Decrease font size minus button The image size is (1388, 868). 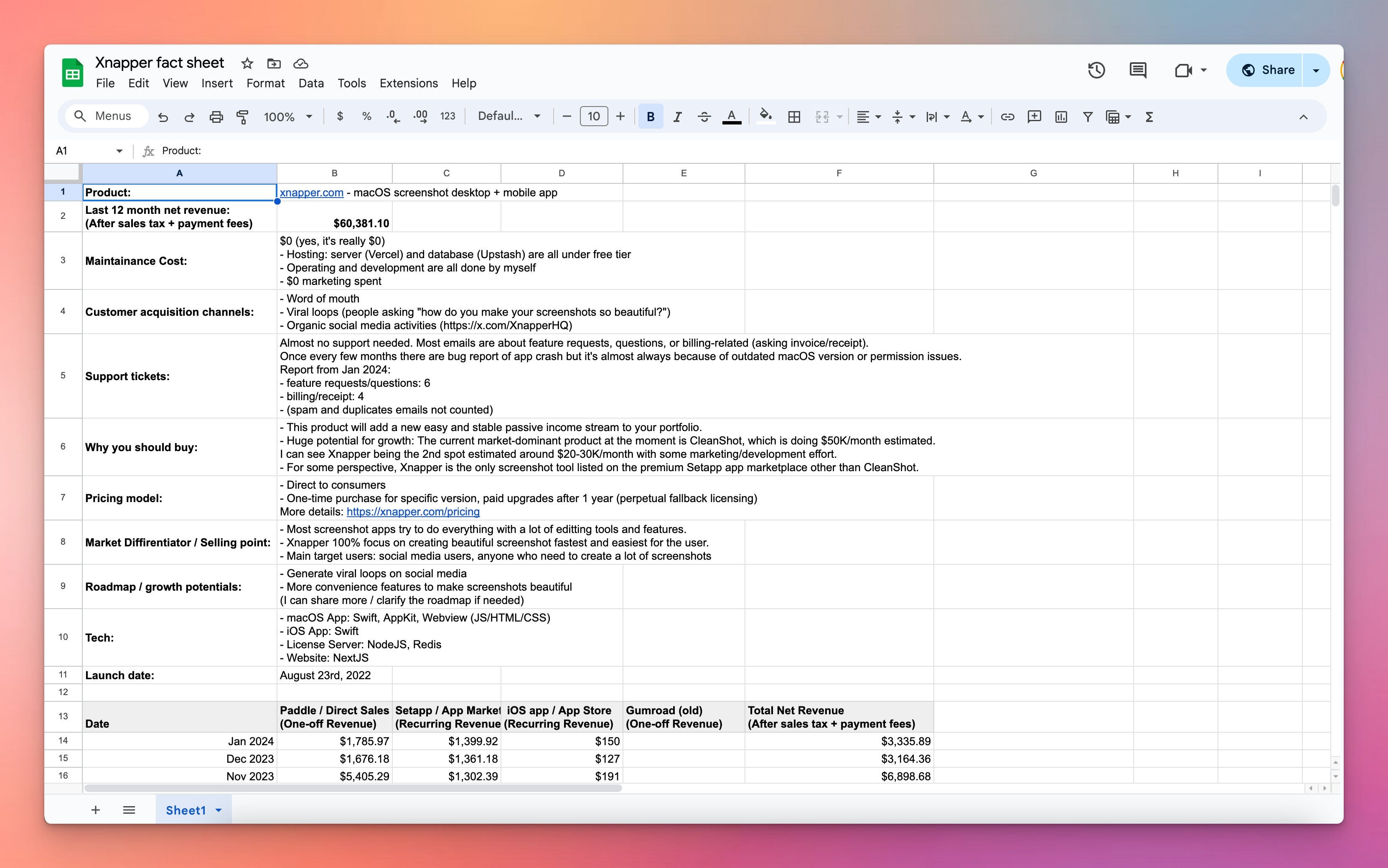pyautogui.click(x=567, y=117)
